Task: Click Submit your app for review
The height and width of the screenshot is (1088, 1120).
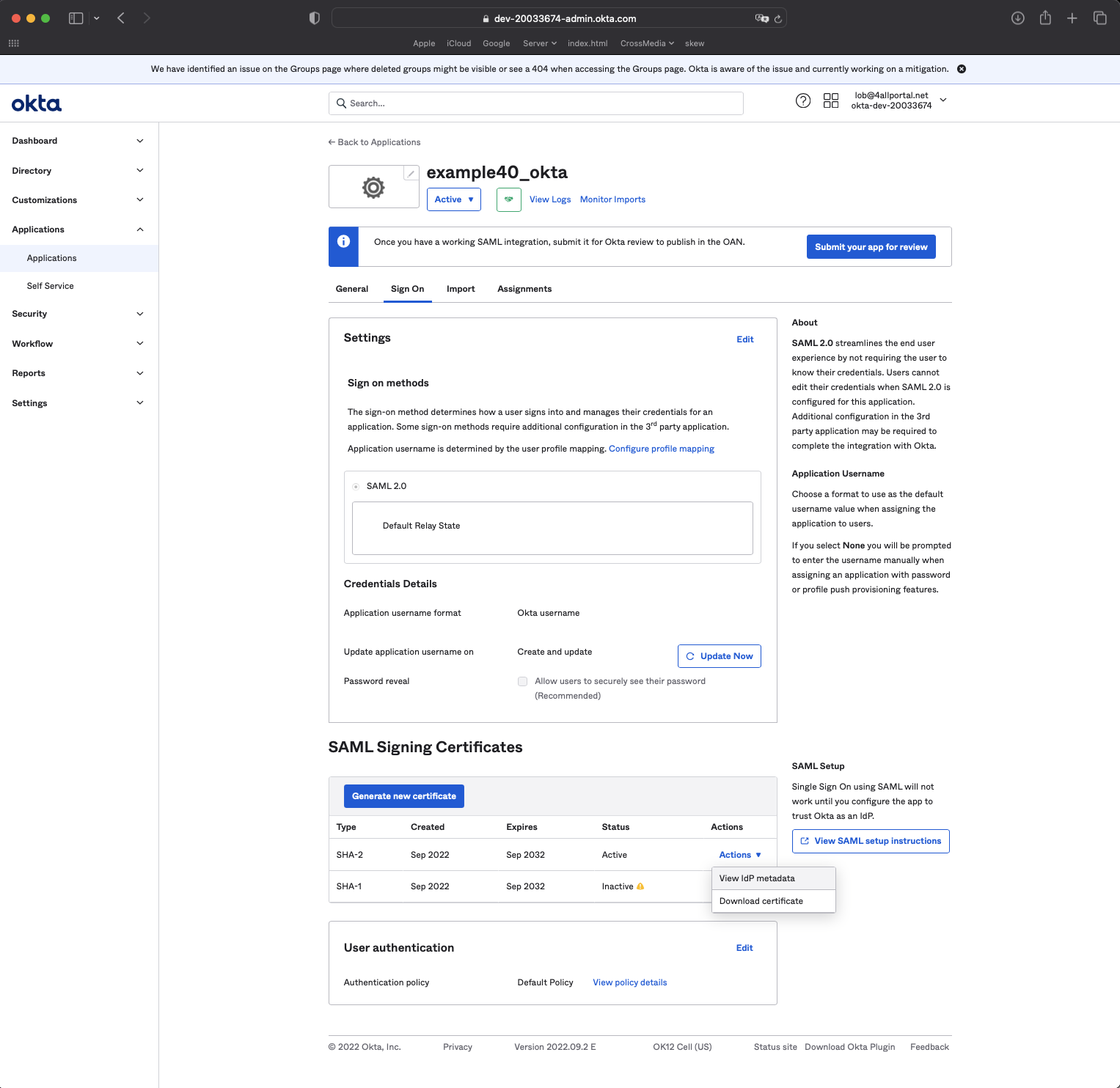Action: click(871, 247)
